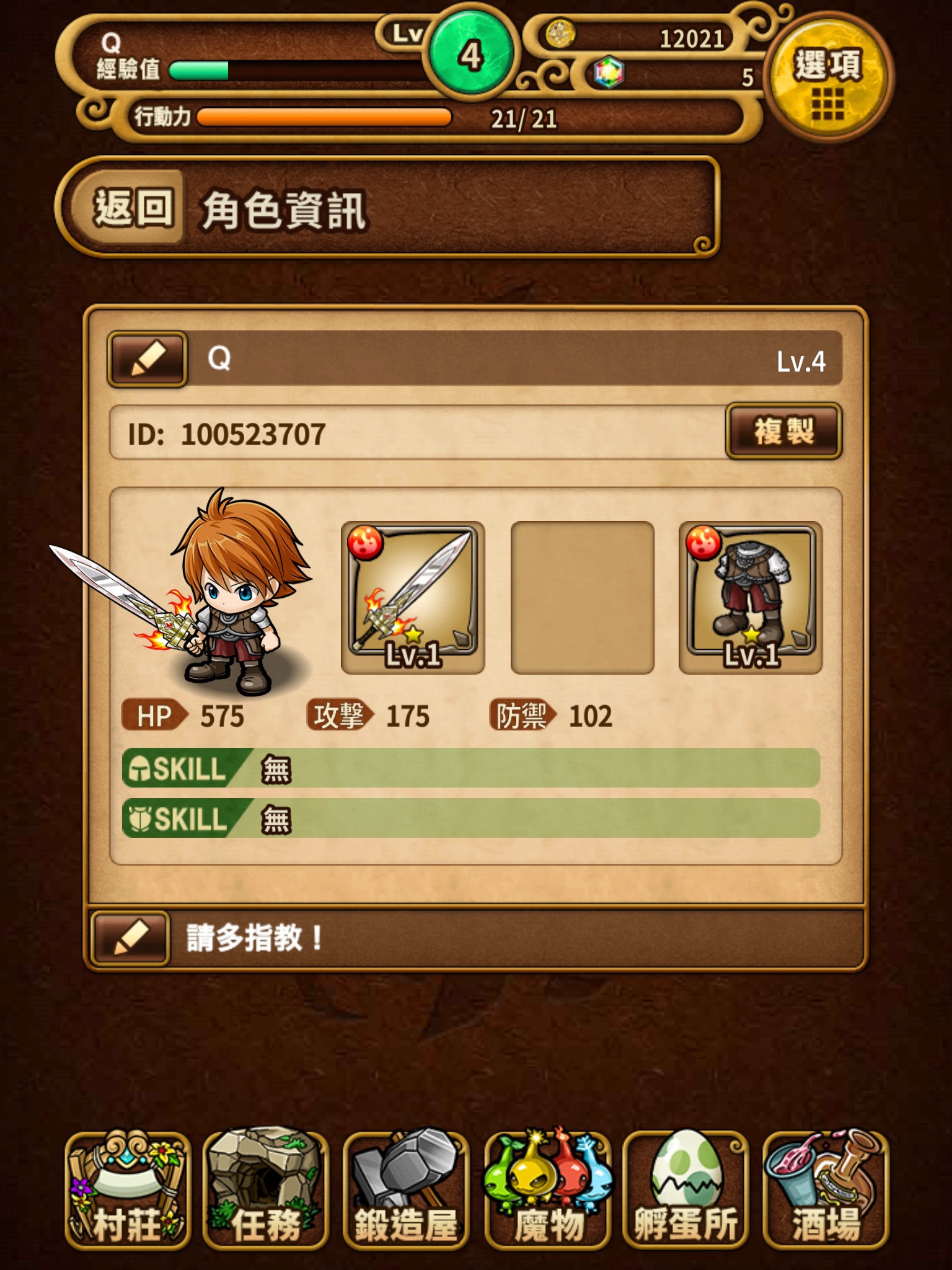The height and width of the screenshot is (1270, 952).
Task: Go back using the 返回 button
Action: [131, 207]
